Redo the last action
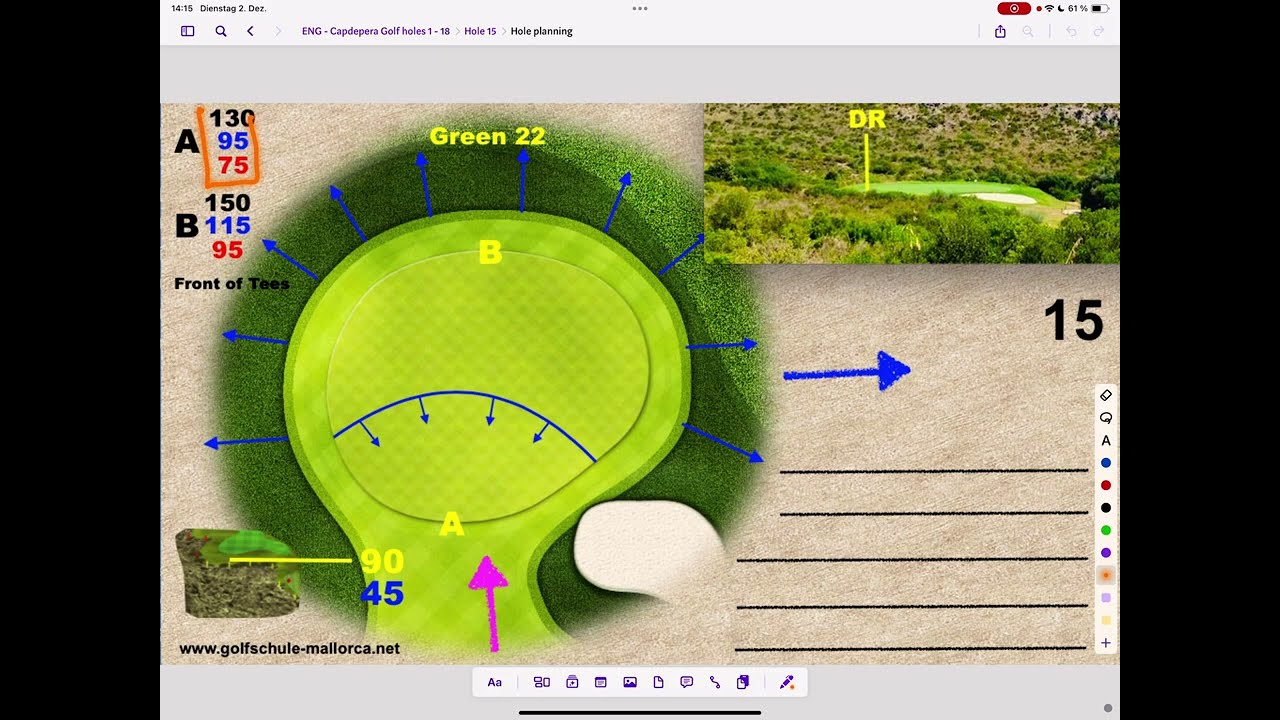Viewport: 1280px width, 720px height. pyautogui.click(x=1099, y=31)
